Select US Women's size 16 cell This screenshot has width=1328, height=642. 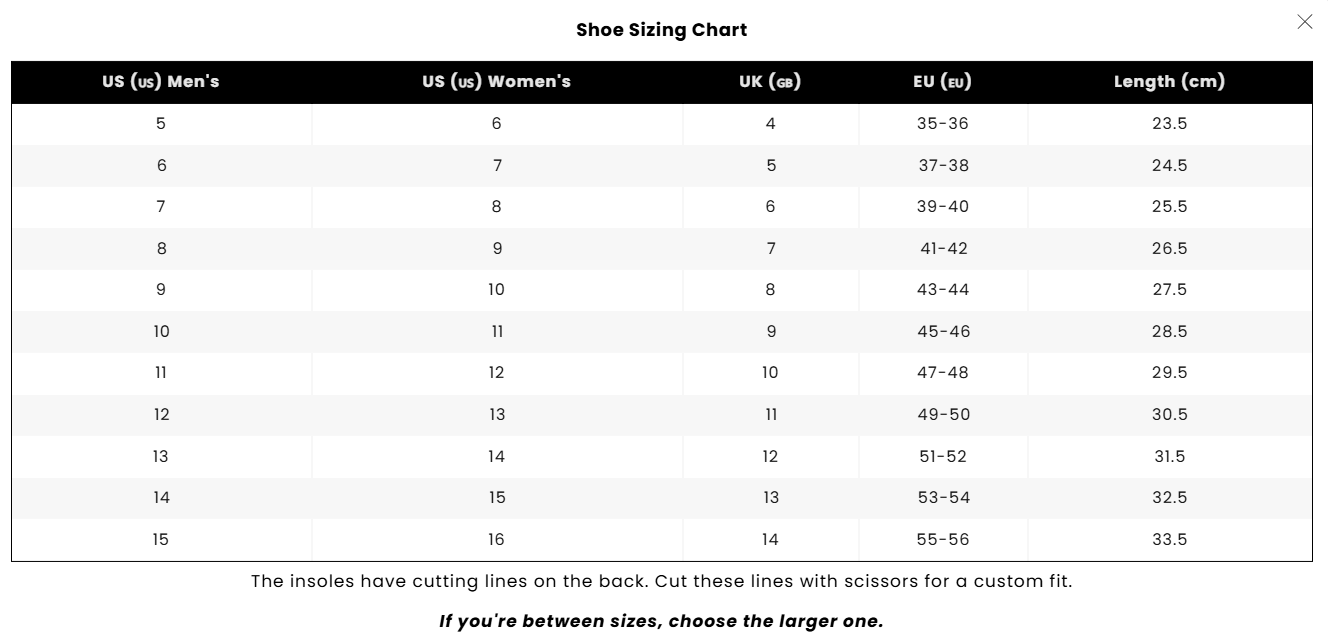[x=497, y=539]
